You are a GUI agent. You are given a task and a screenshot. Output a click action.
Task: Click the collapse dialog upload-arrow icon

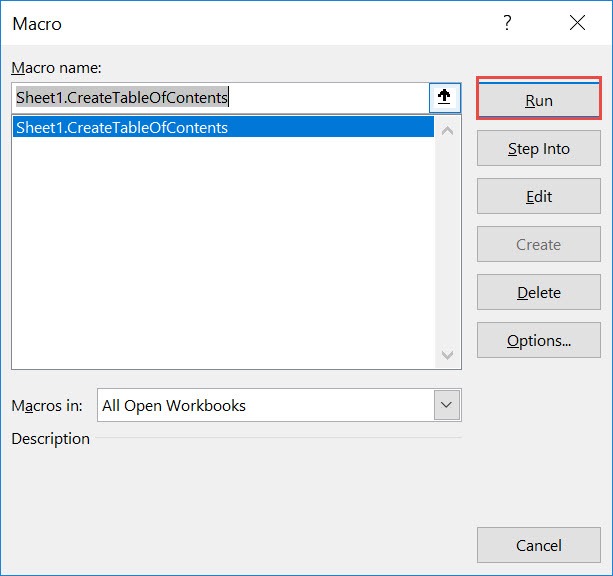(445, 97)
